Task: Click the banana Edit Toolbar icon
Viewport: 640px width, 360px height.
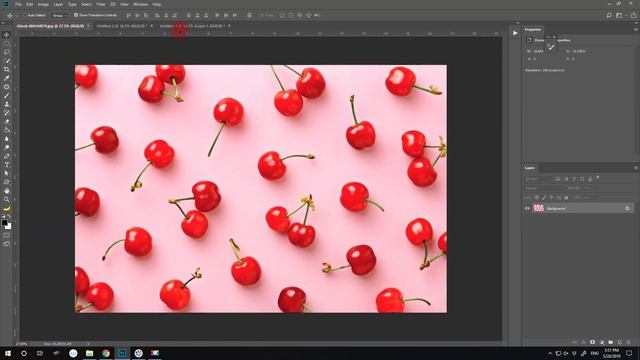Action: coord(7,209)
